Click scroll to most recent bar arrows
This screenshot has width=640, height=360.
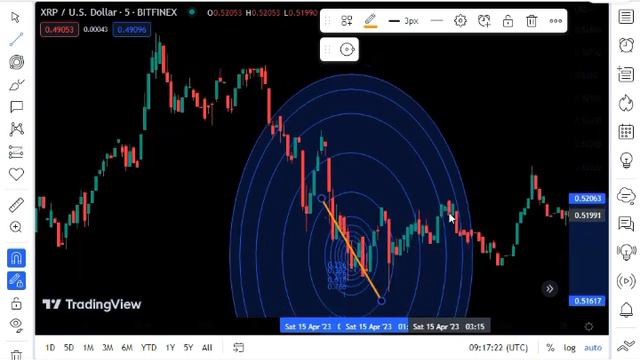tap(549, 289)
